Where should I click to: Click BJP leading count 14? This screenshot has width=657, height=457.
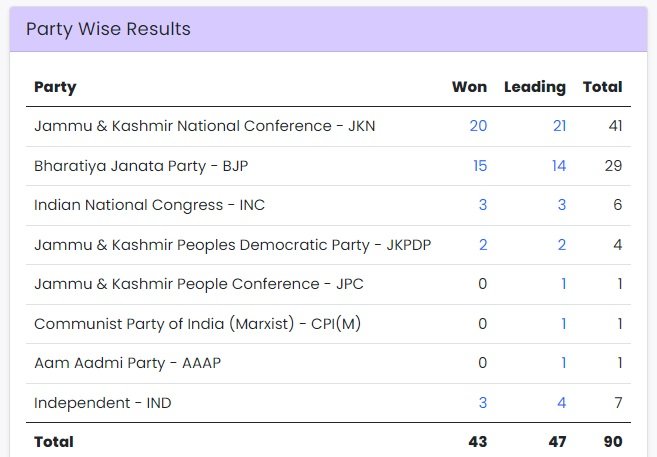[x=559, y=165]
